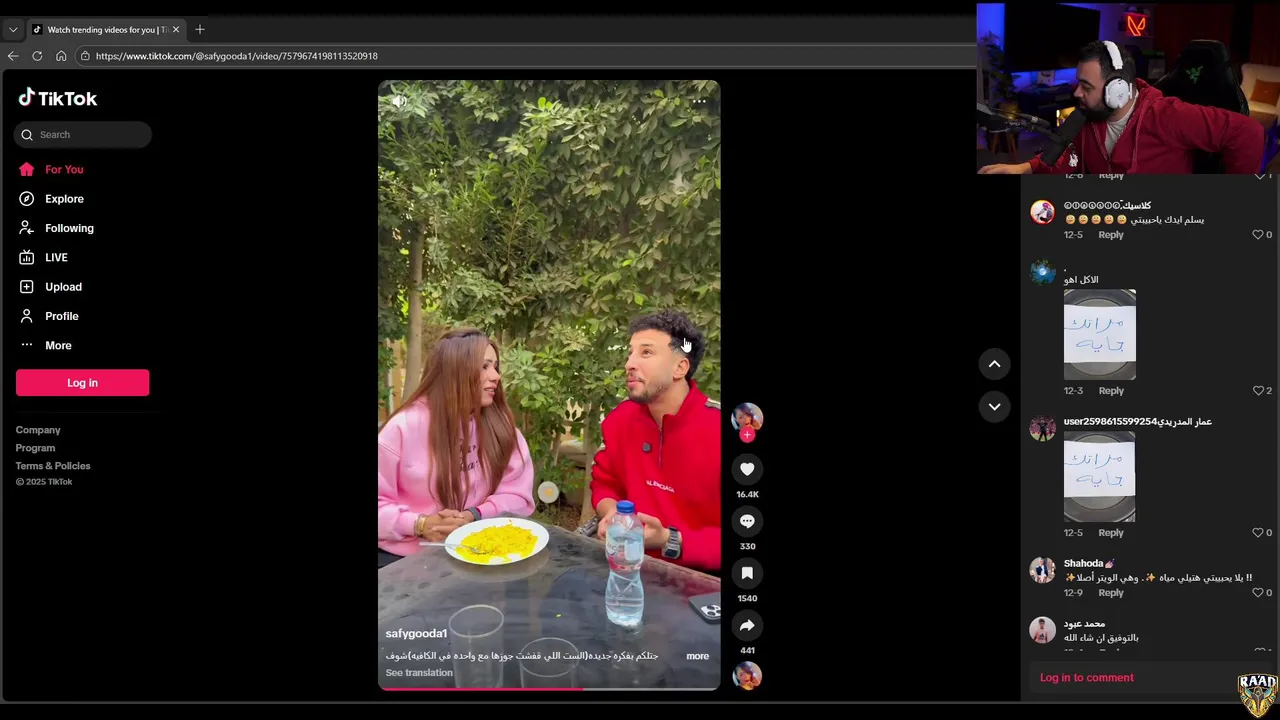This screenshot has height=720, width=1280.
Task: Like the video with heart icon
Action: [x=747, y=469]
